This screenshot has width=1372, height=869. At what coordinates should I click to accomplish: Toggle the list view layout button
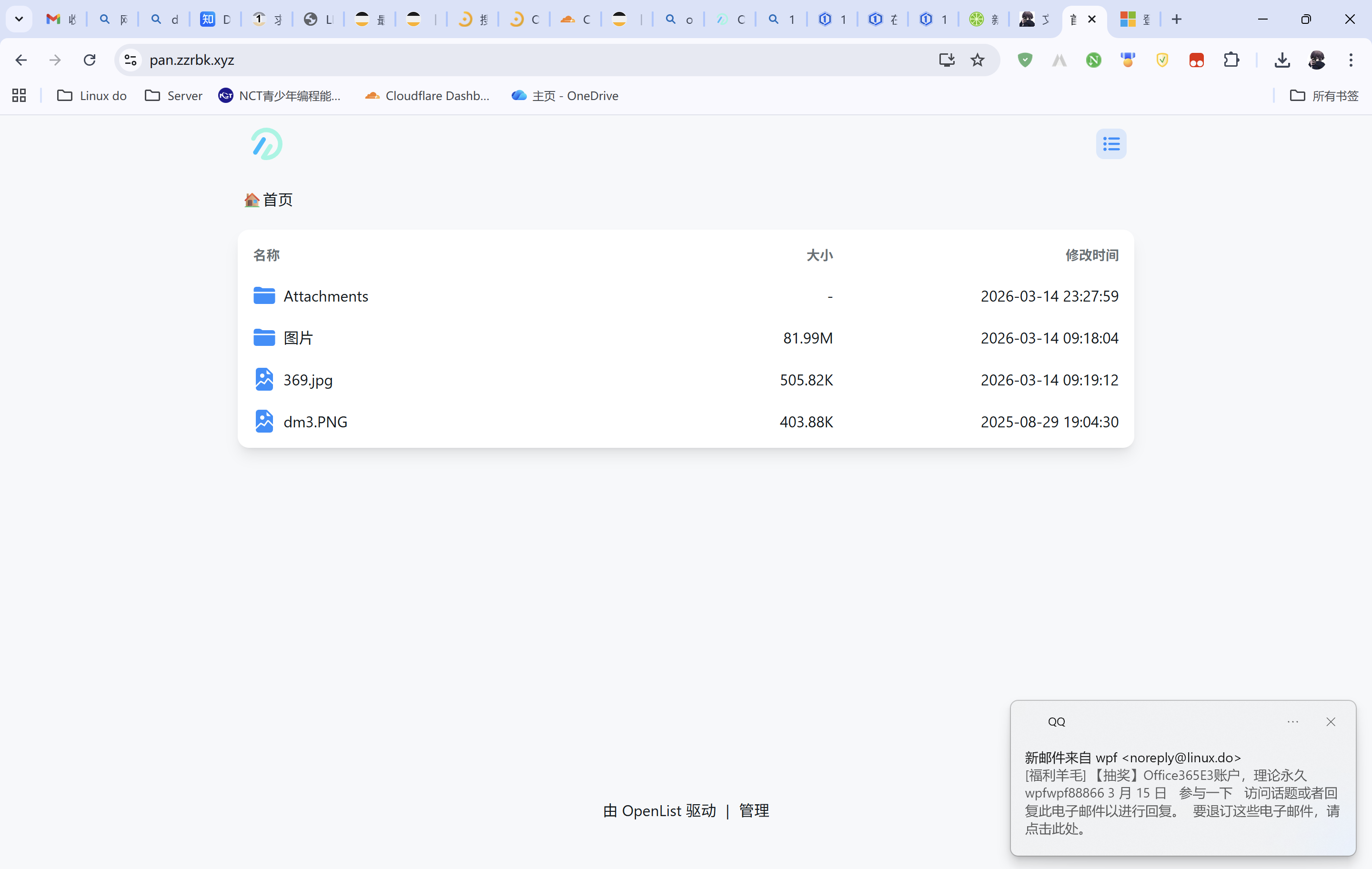pos(1110,143)
